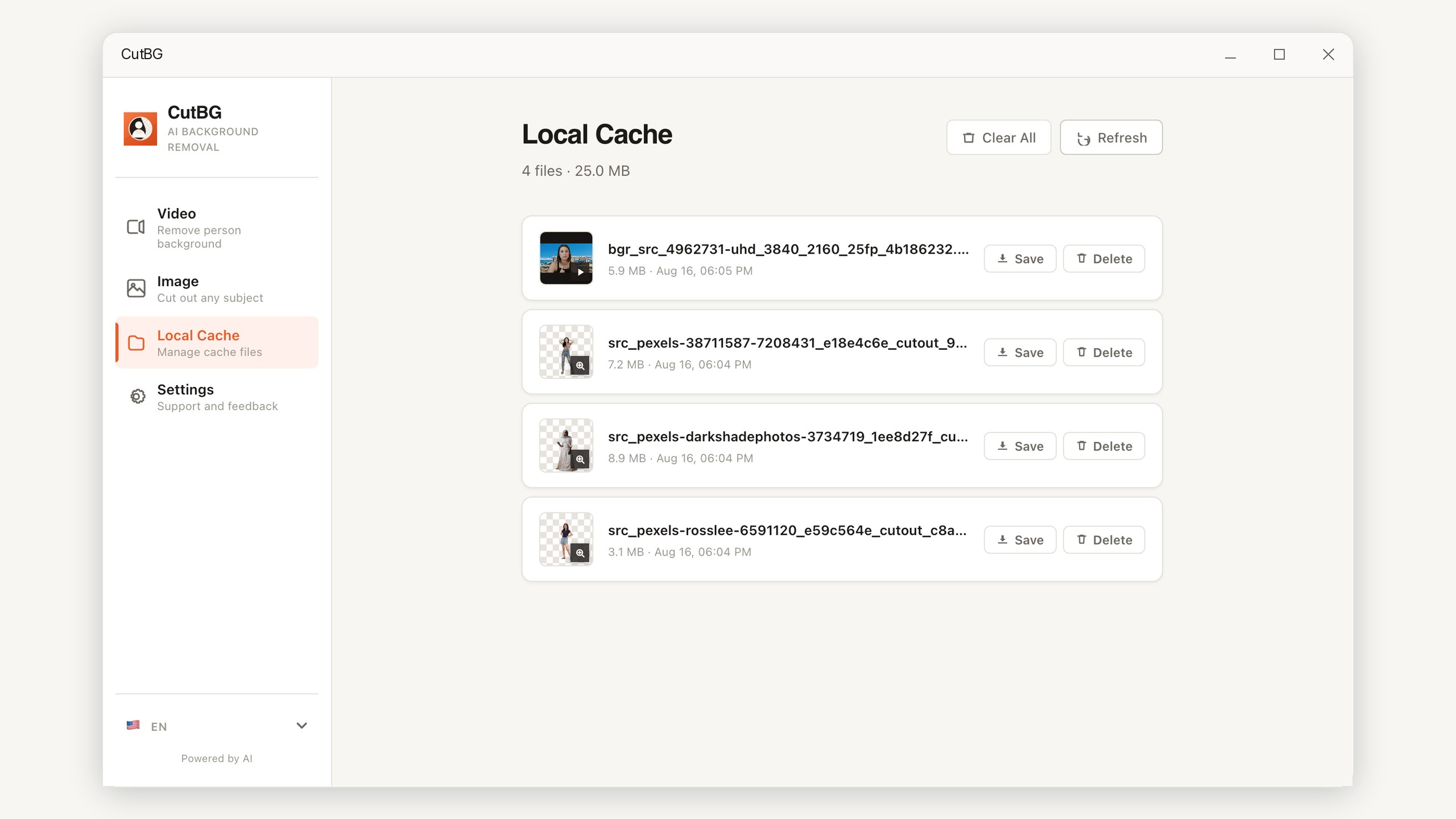
Task: Click the Settings gear icon
Action: point(138,396)
